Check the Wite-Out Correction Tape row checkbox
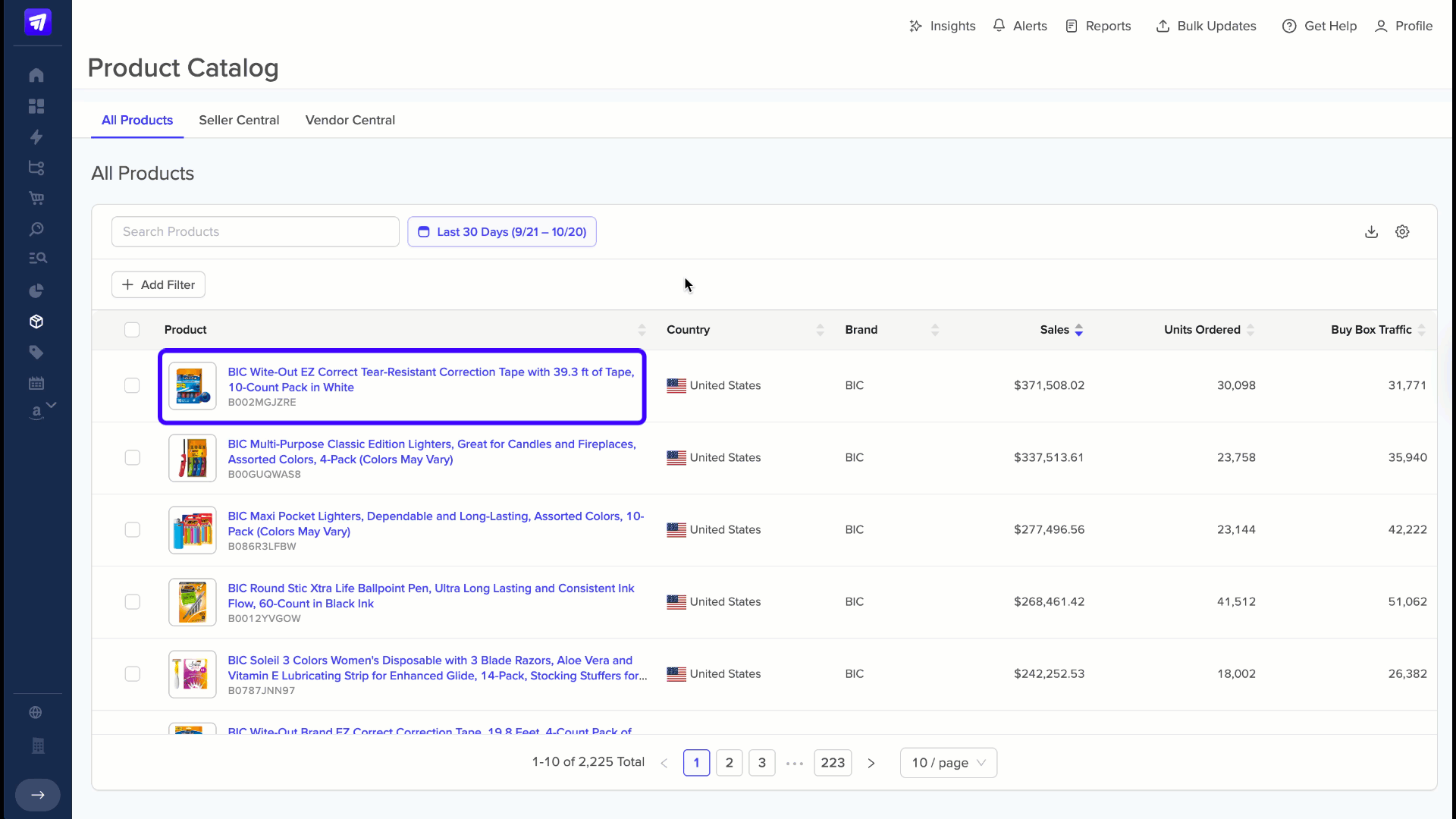1456x819 pixels. click(x=132, y=385)
